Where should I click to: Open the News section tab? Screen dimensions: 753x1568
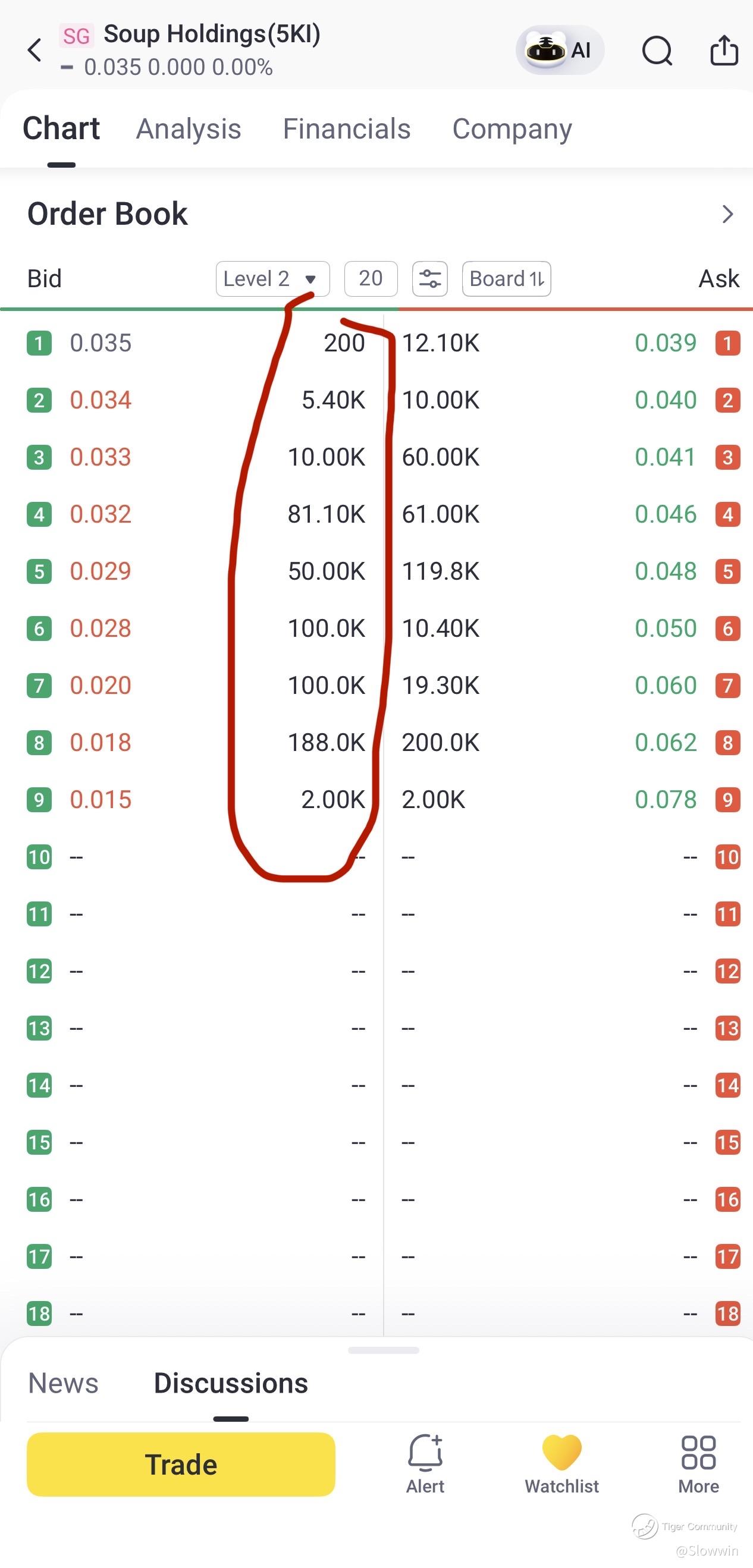tap(63, 1383)
